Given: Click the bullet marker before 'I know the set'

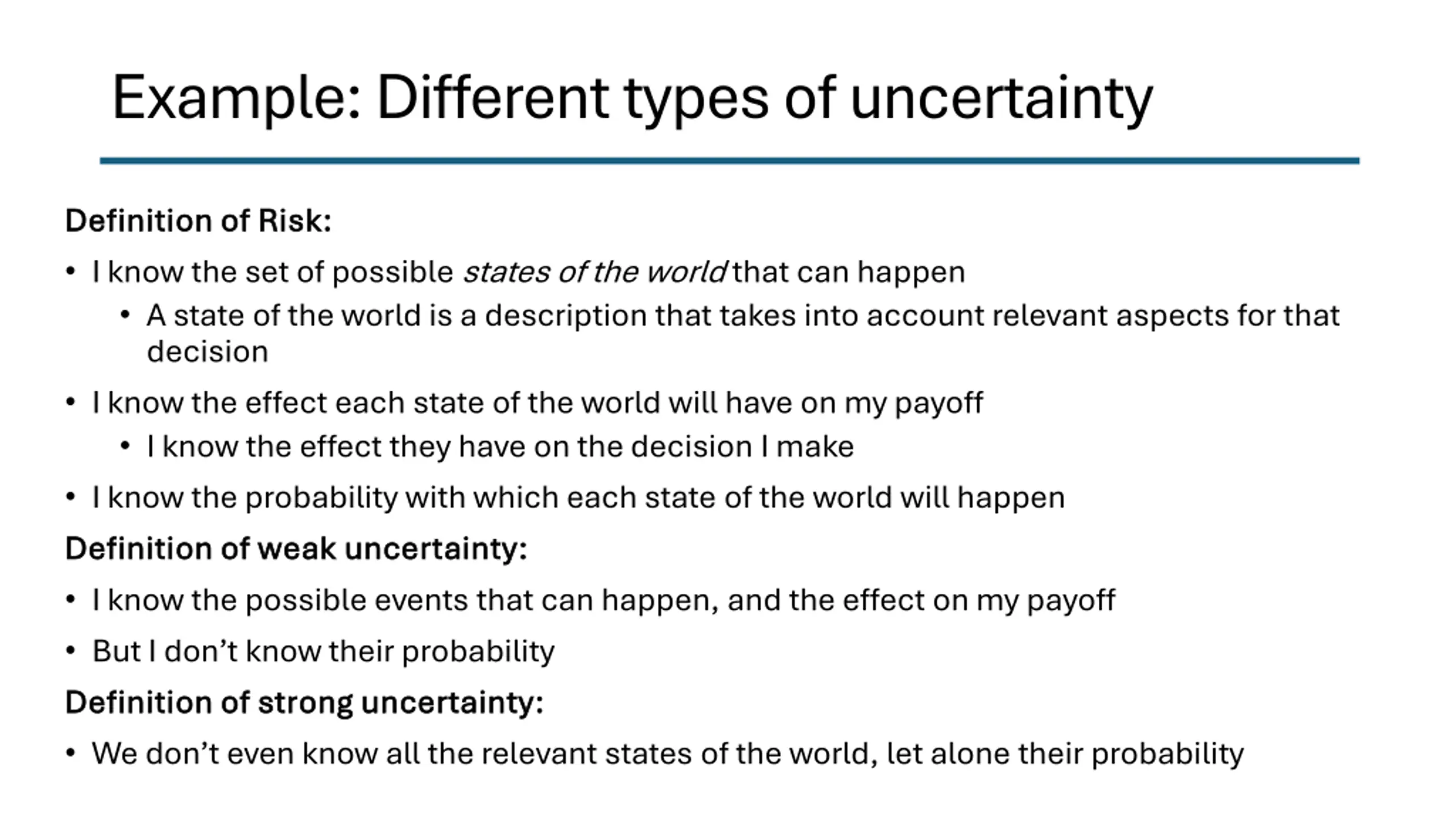Looking at the screenshot, I should (71, 271).
